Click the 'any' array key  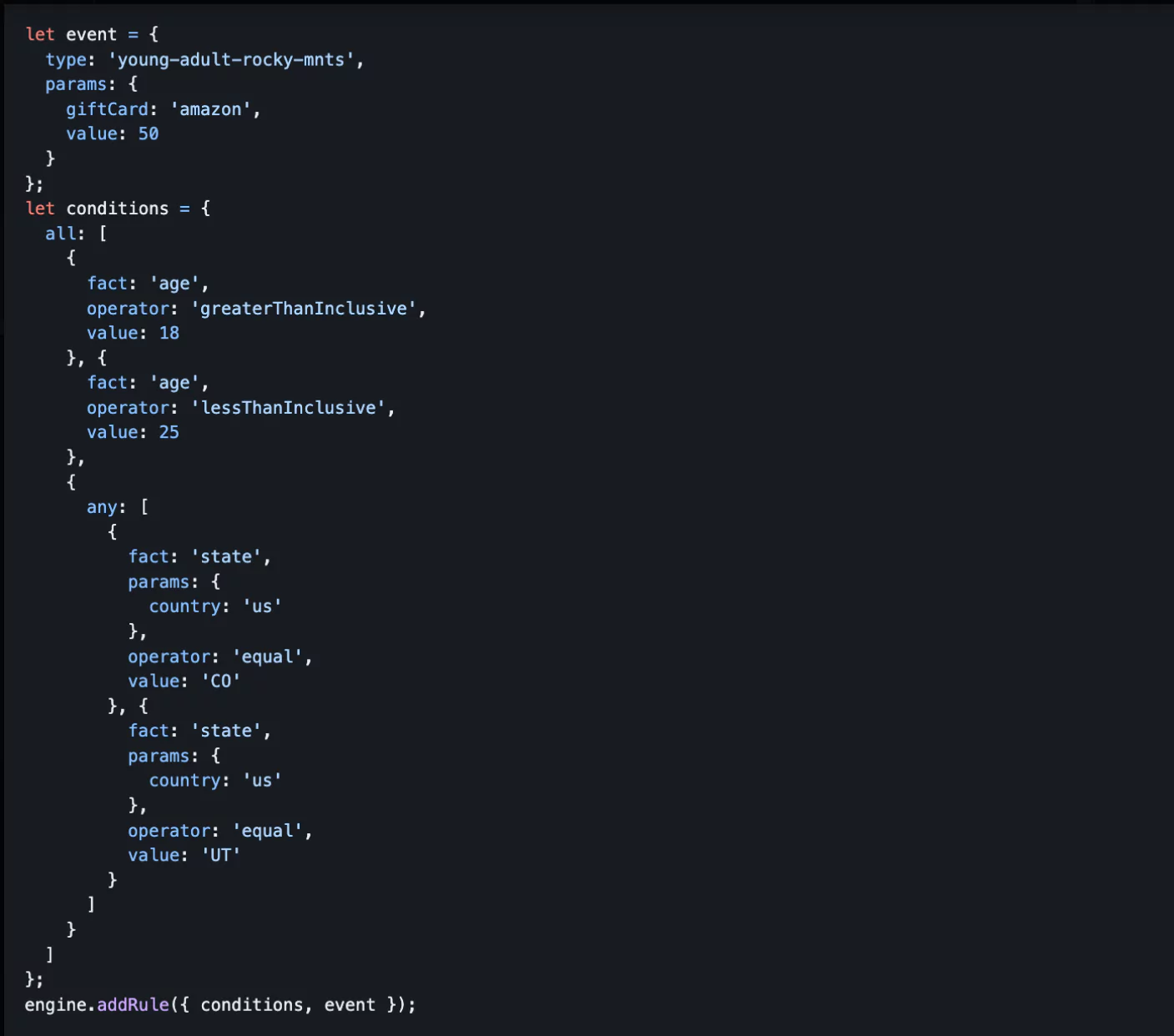pyautogui.click(x=101, y=506)
